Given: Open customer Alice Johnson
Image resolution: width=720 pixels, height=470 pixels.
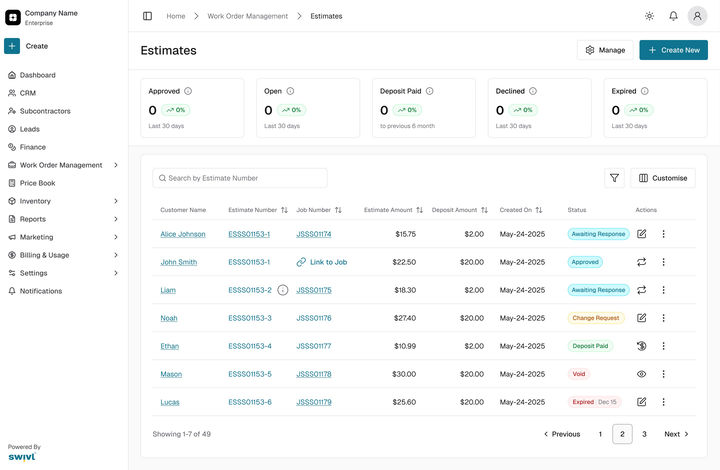Looking at the screenshot, I should (183, 234).
